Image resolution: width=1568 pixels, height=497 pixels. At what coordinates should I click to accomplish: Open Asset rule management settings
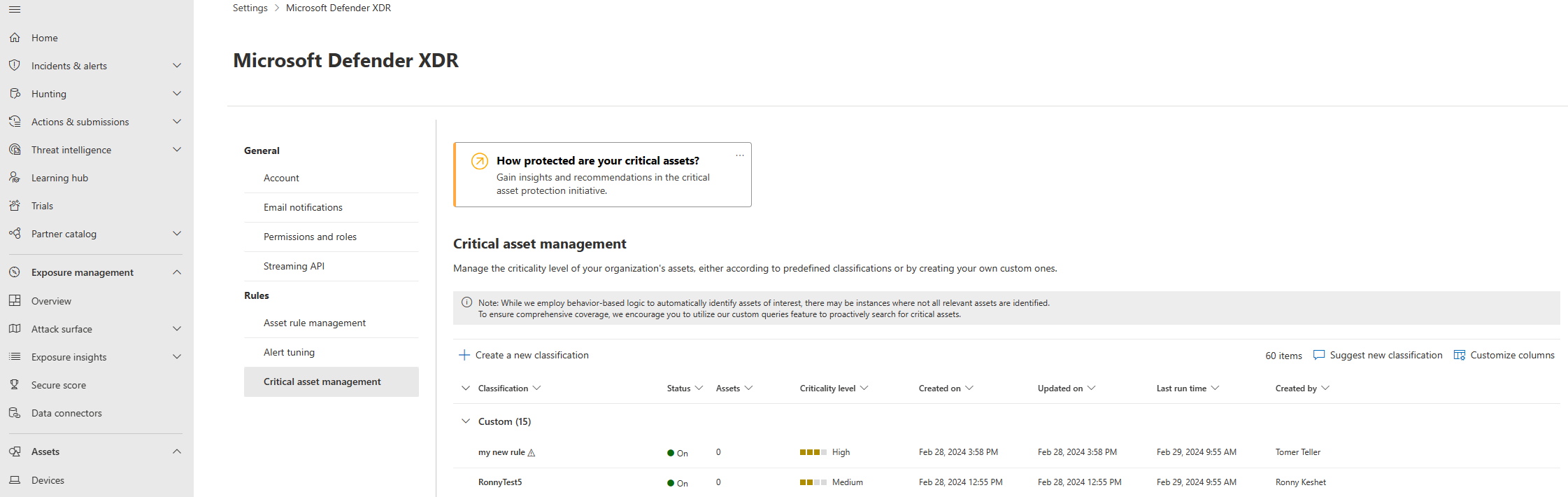click(x=315, y=323)
